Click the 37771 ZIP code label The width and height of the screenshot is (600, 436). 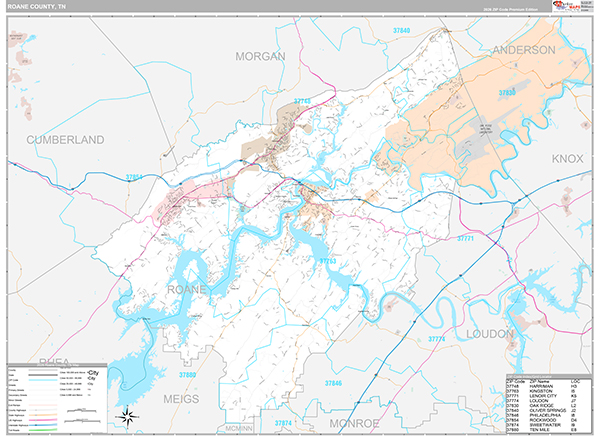pyautogui.click(x=466, y=238)
